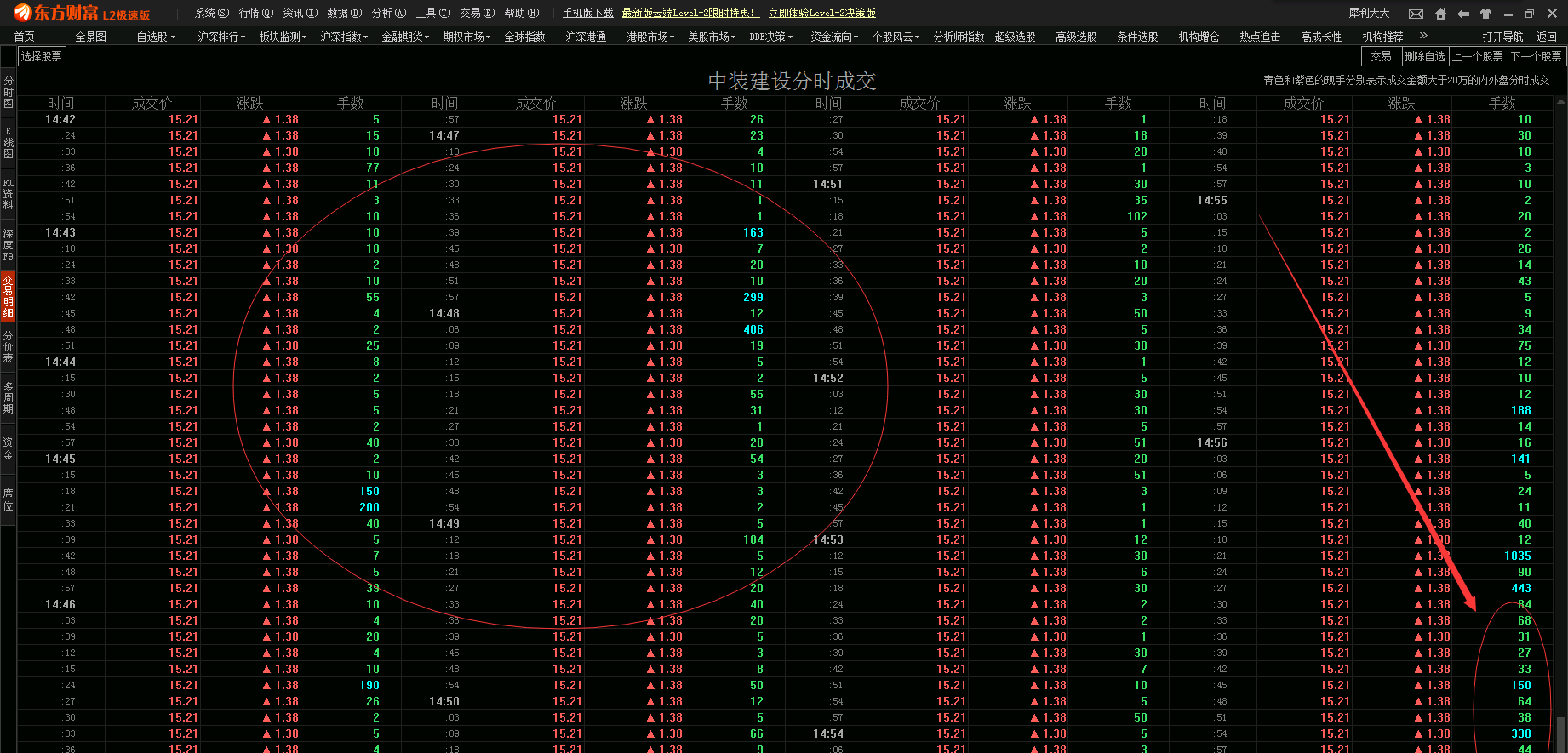Viewport: 1568px width, 753px height.
Task: Open the 条件选股 toolbar item
Action: click(x=1137, y=37)
